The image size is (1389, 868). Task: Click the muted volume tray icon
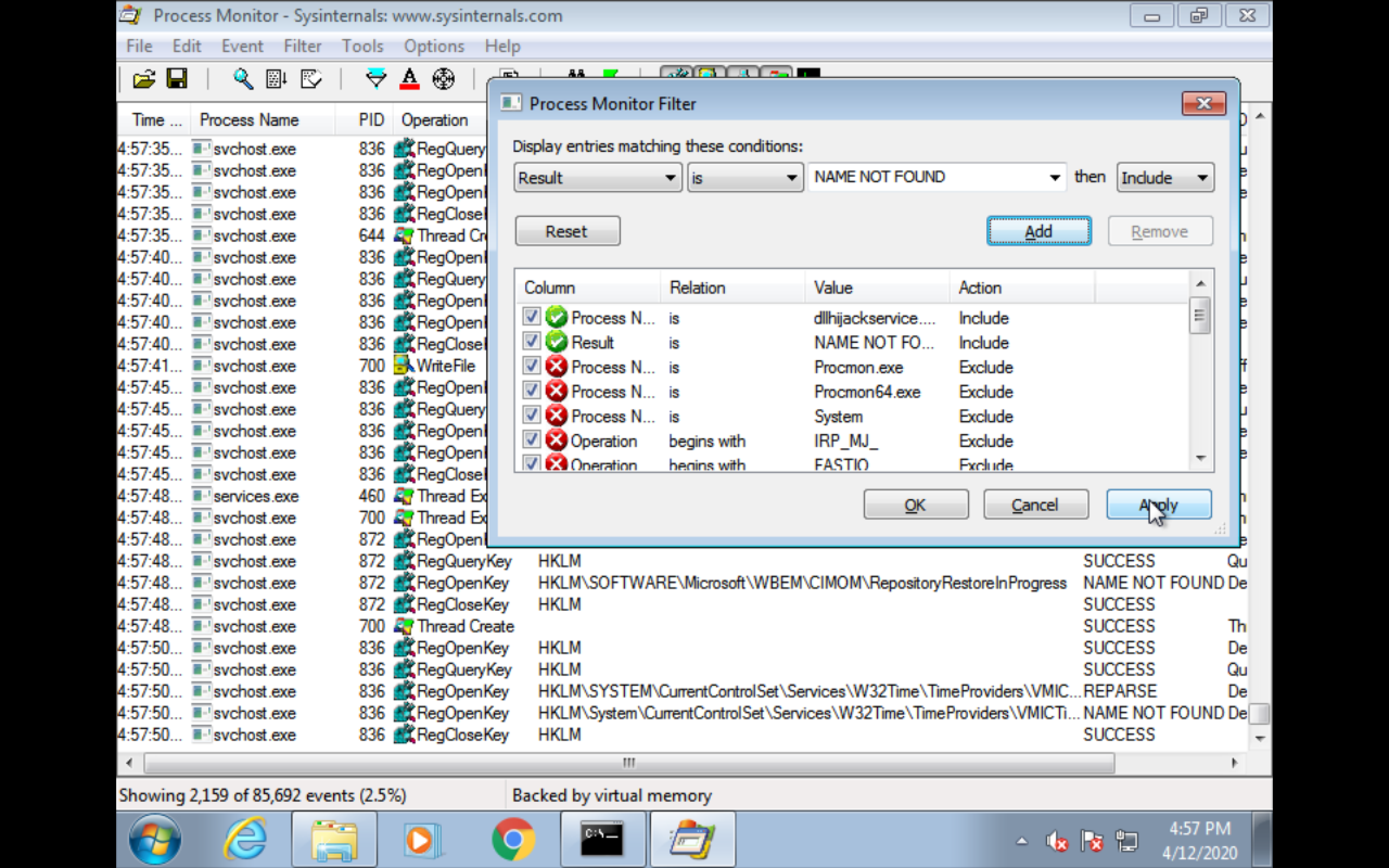tap(1057, 841)
